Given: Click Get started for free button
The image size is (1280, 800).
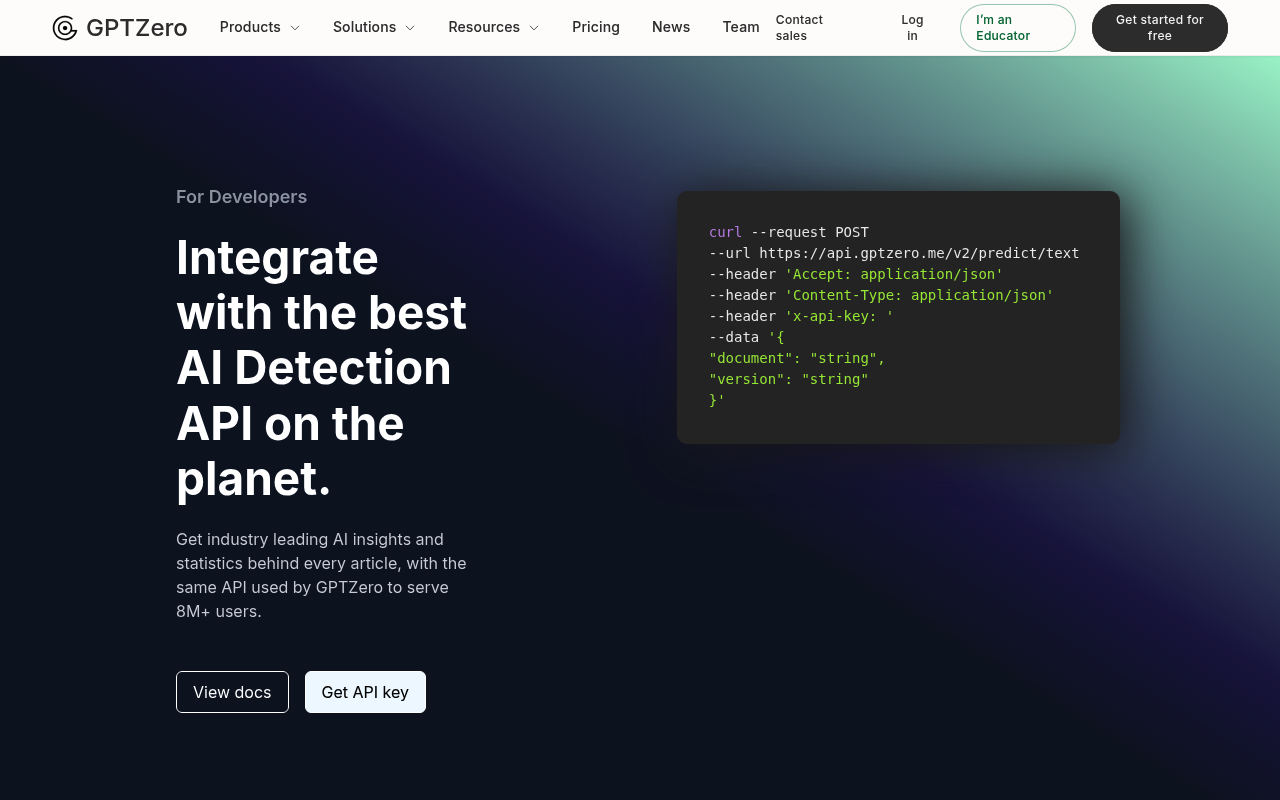Looking at the screenshot, I should tap(1160, 28).
